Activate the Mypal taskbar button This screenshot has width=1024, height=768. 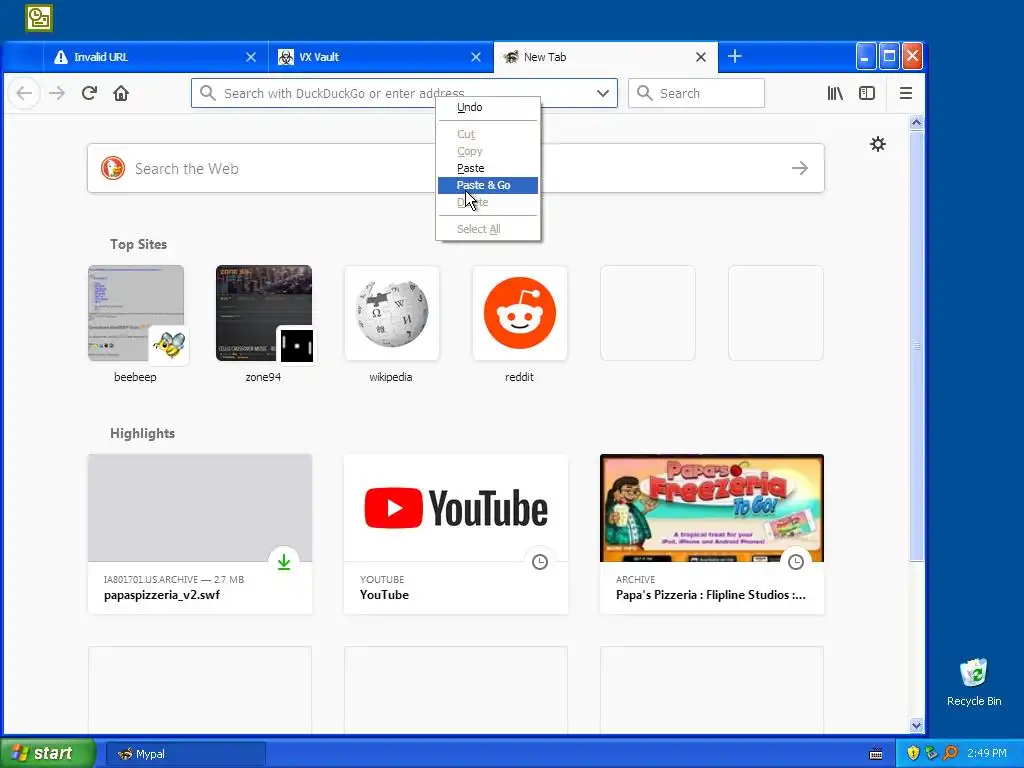(x=185, y=754)
